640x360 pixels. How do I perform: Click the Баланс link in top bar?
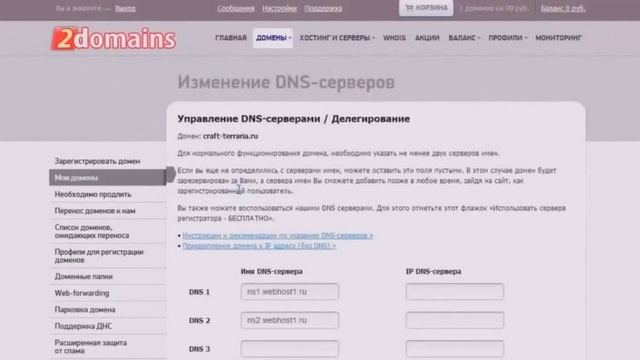click(562, 8)
